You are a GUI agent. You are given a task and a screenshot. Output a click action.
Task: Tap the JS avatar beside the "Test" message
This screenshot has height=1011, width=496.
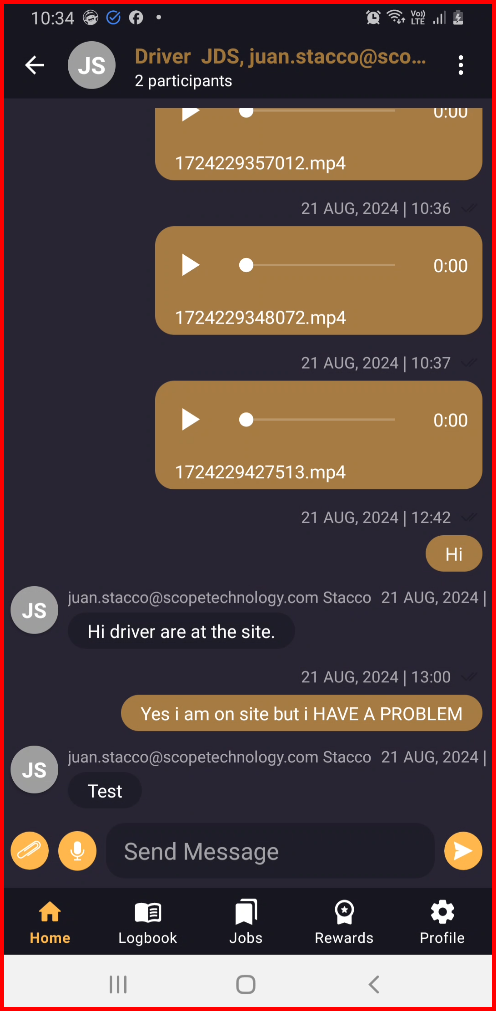click(34, 769)
